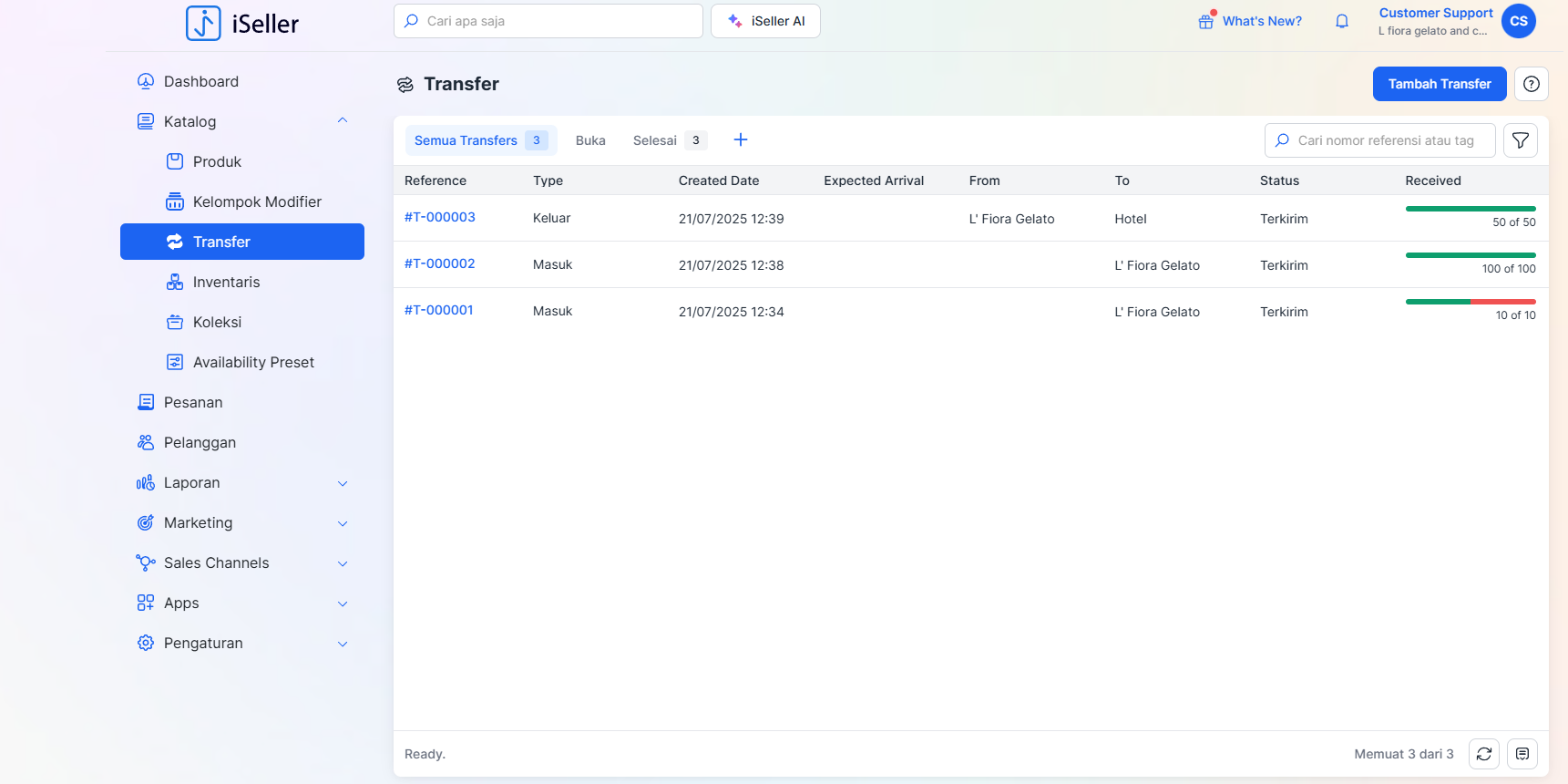1568x784 pixels.
Task: Open Inventaris in the sidebar
Action: click(x=226, y=282)
